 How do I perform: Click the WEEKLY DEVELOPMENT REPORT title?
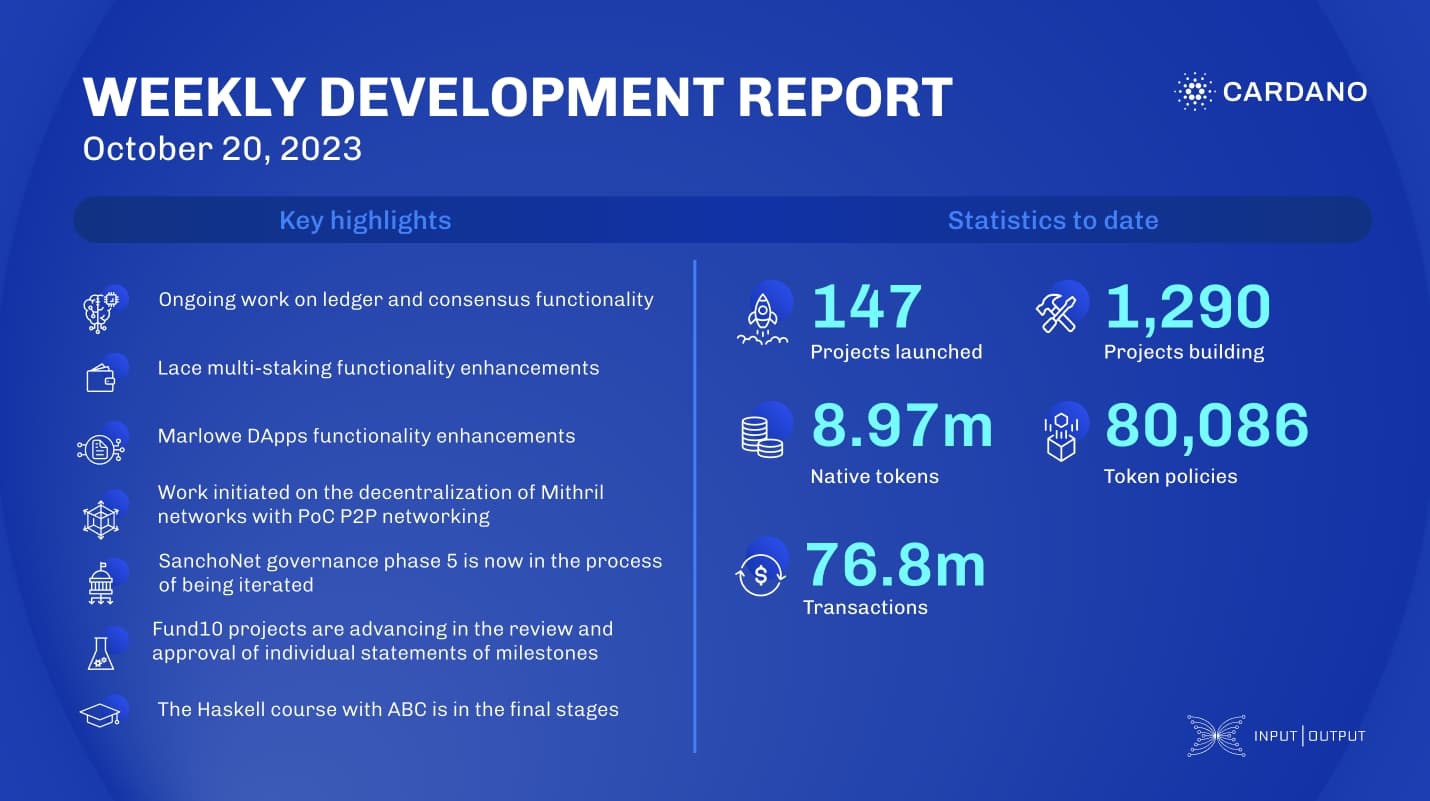pyautogui.click(x=517, y=96)
